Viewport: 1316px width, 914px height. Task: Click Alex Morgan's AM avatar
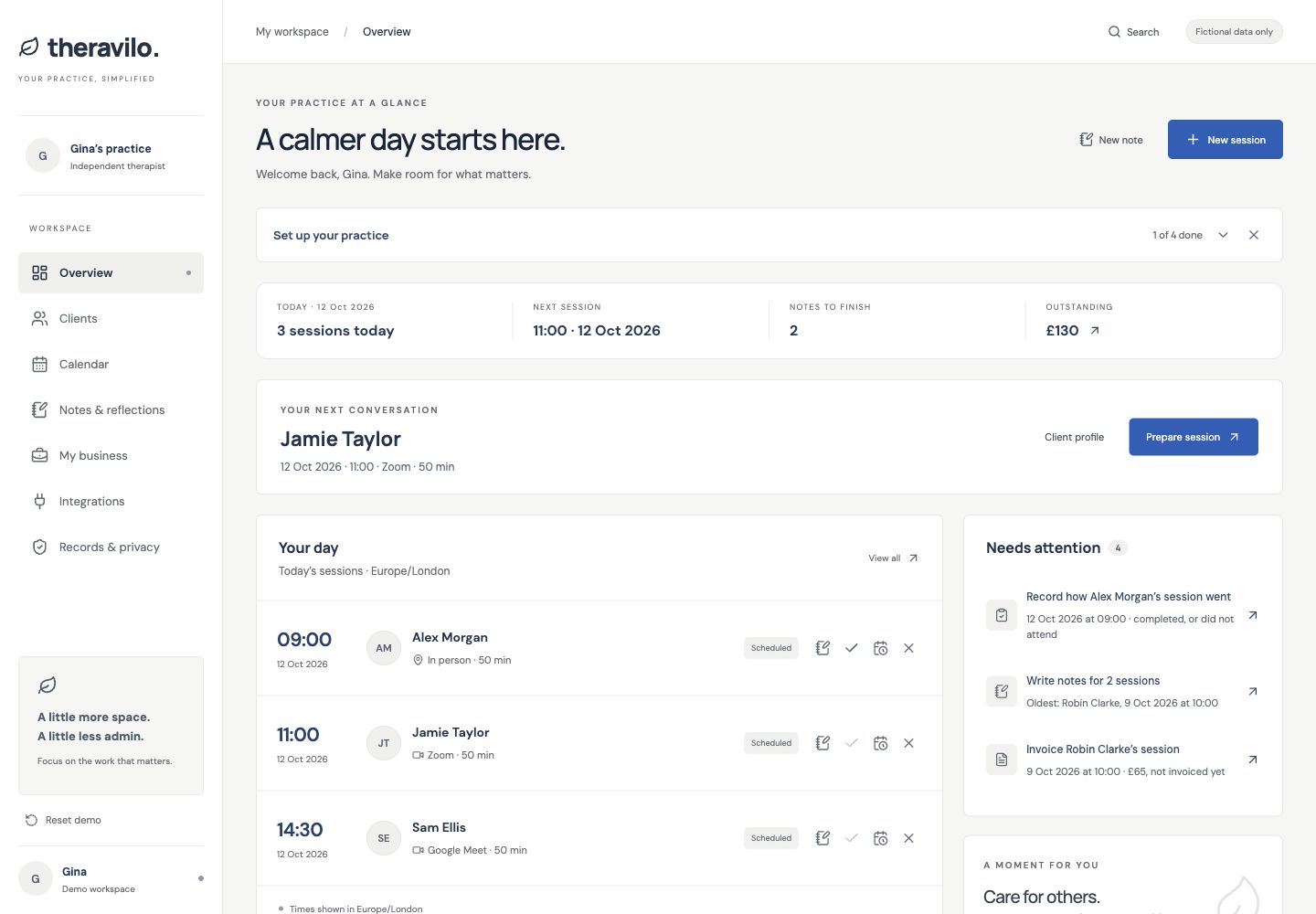(x=384, y=648)
